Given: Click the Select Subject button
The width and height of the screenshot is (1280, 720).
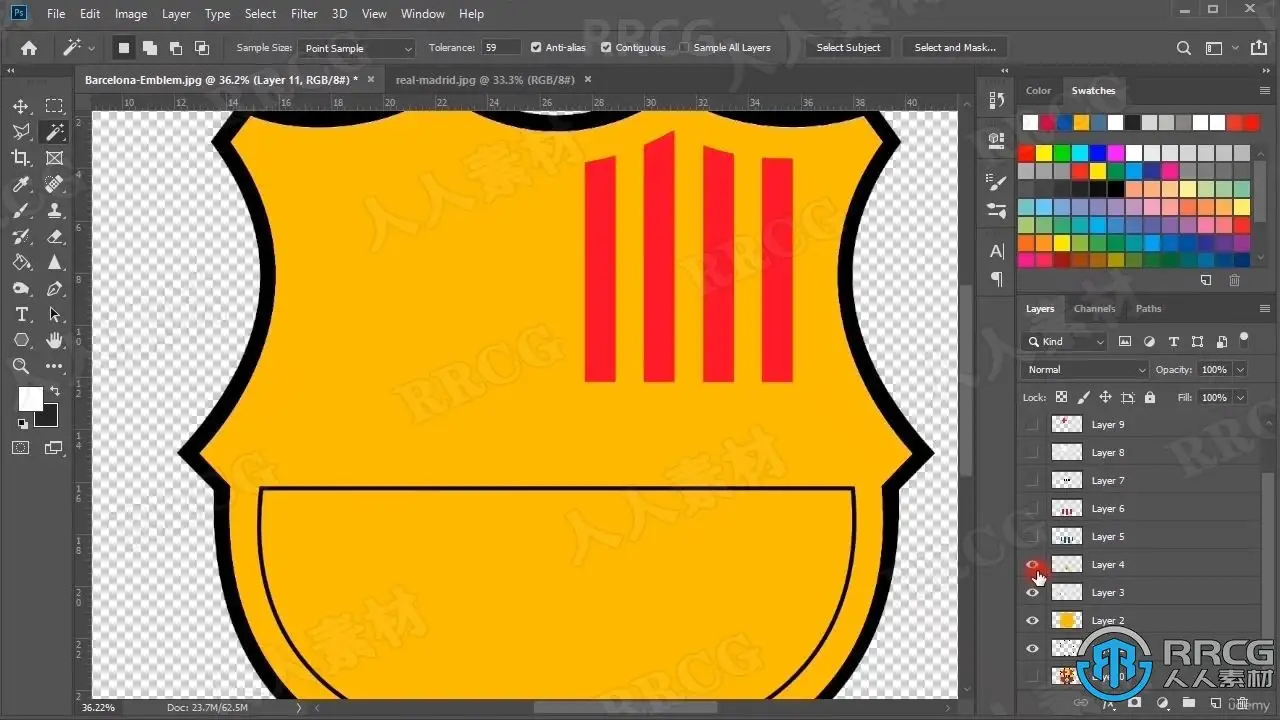Looking at the screenshot, I should coord(848,47).
